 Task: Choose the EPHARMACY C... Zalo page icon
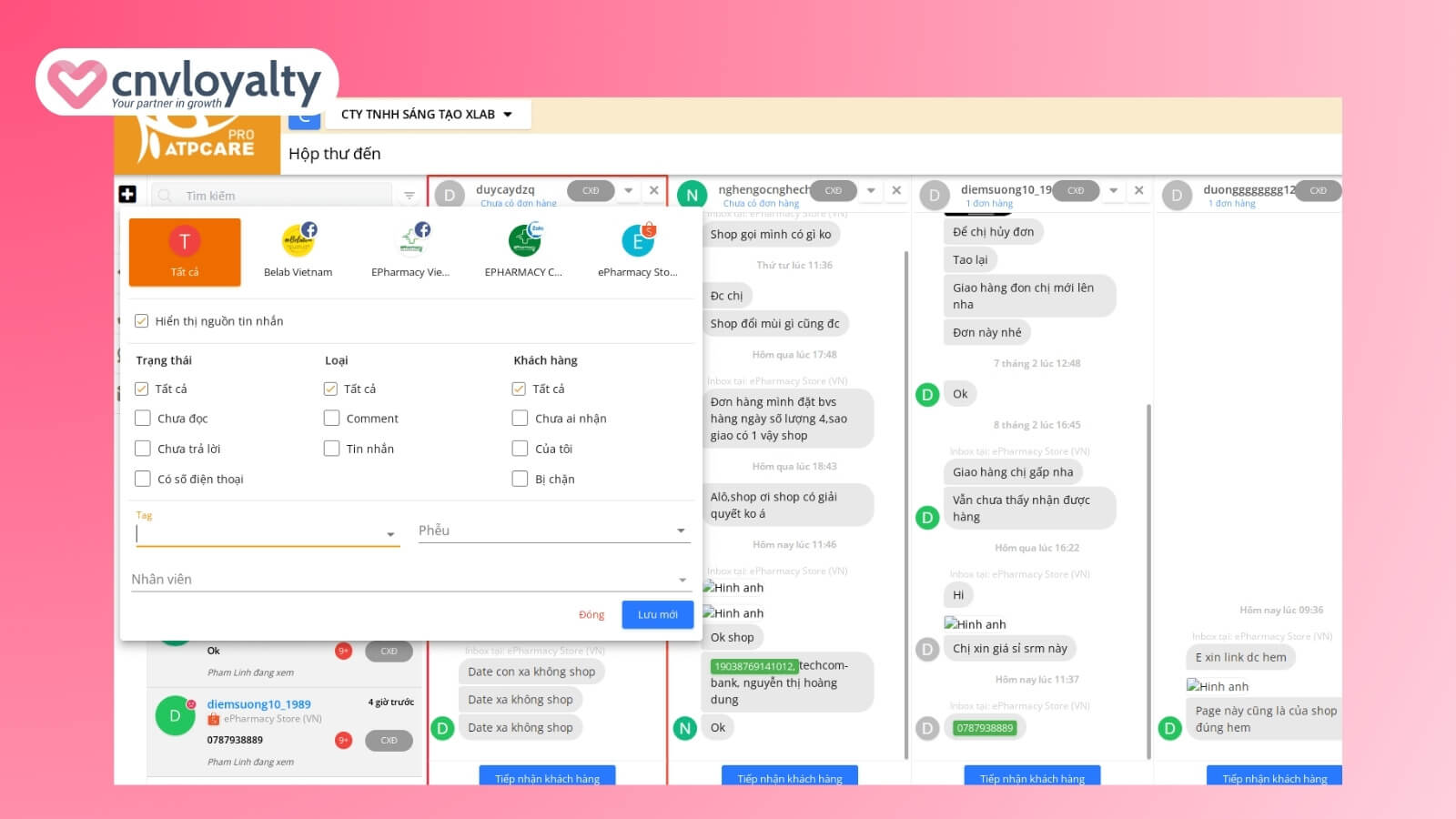tap(523, 242)
